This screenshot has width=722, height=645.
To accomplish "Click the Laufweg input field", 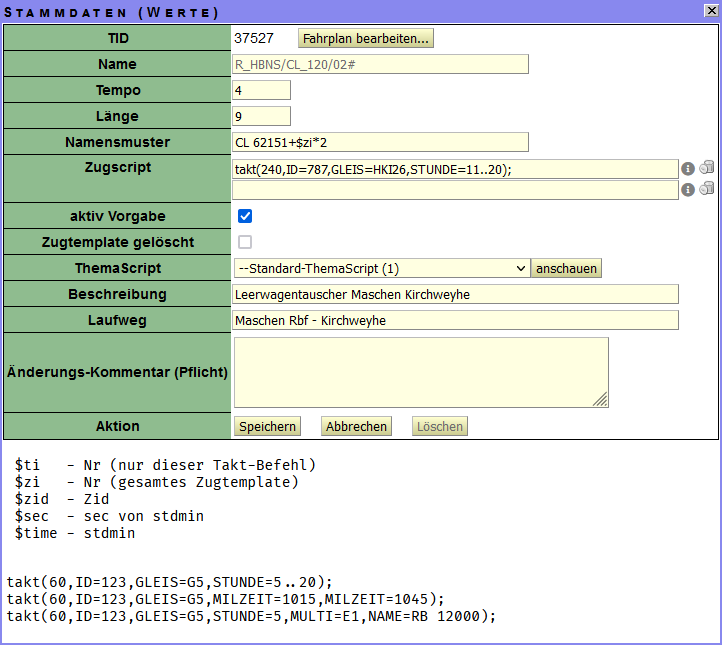I will [x=455, y=320].
